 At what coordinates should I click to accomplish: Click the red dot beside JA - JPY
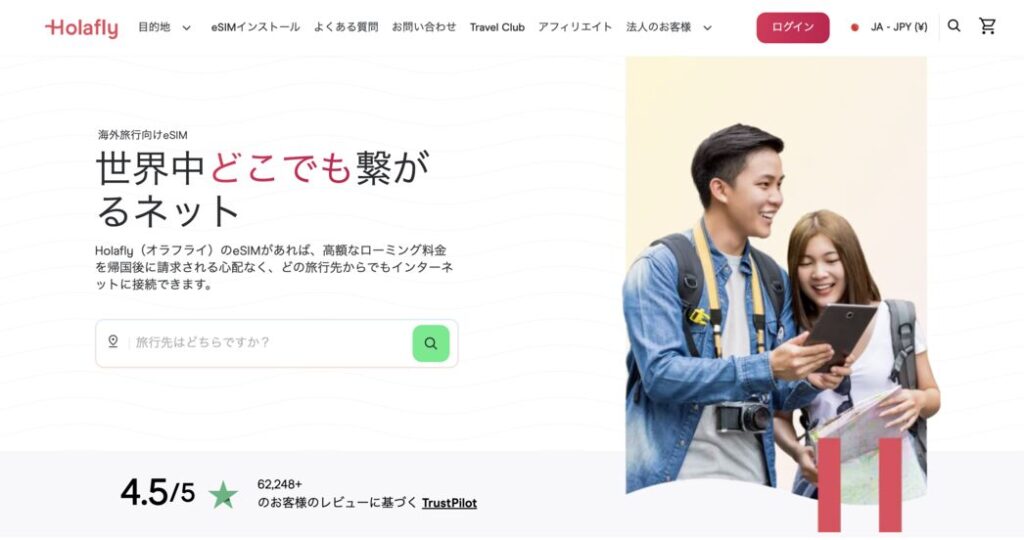pos(854,27)
